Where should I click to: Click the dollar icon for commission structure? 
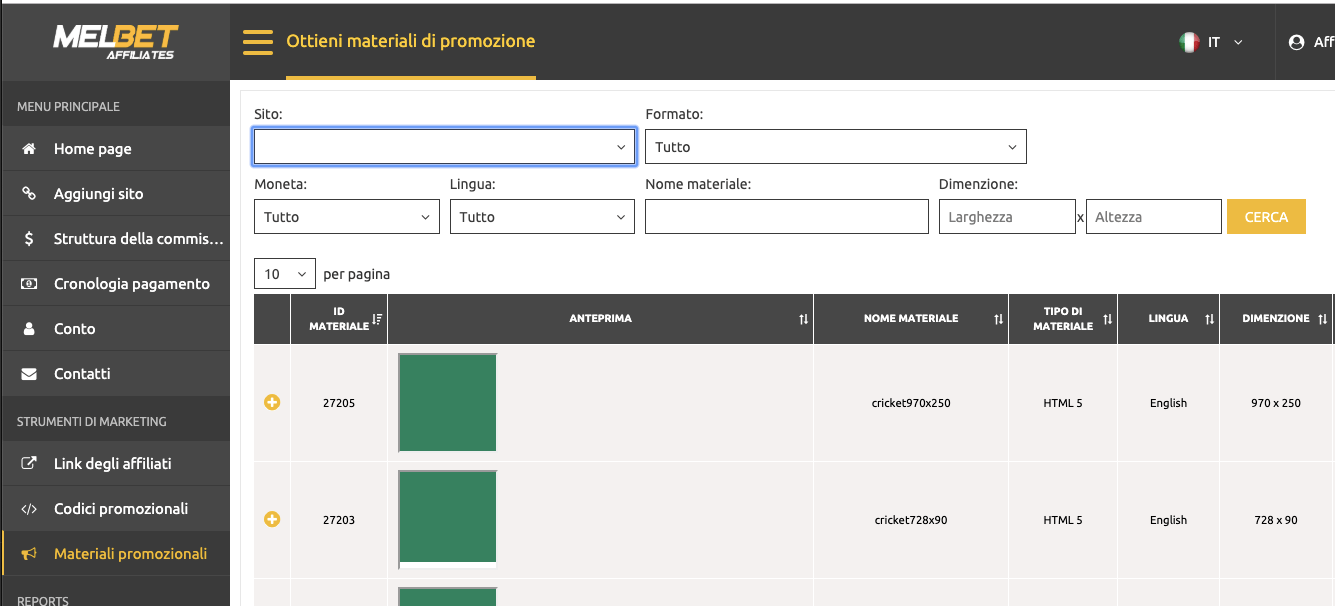[x=29, y=239]
